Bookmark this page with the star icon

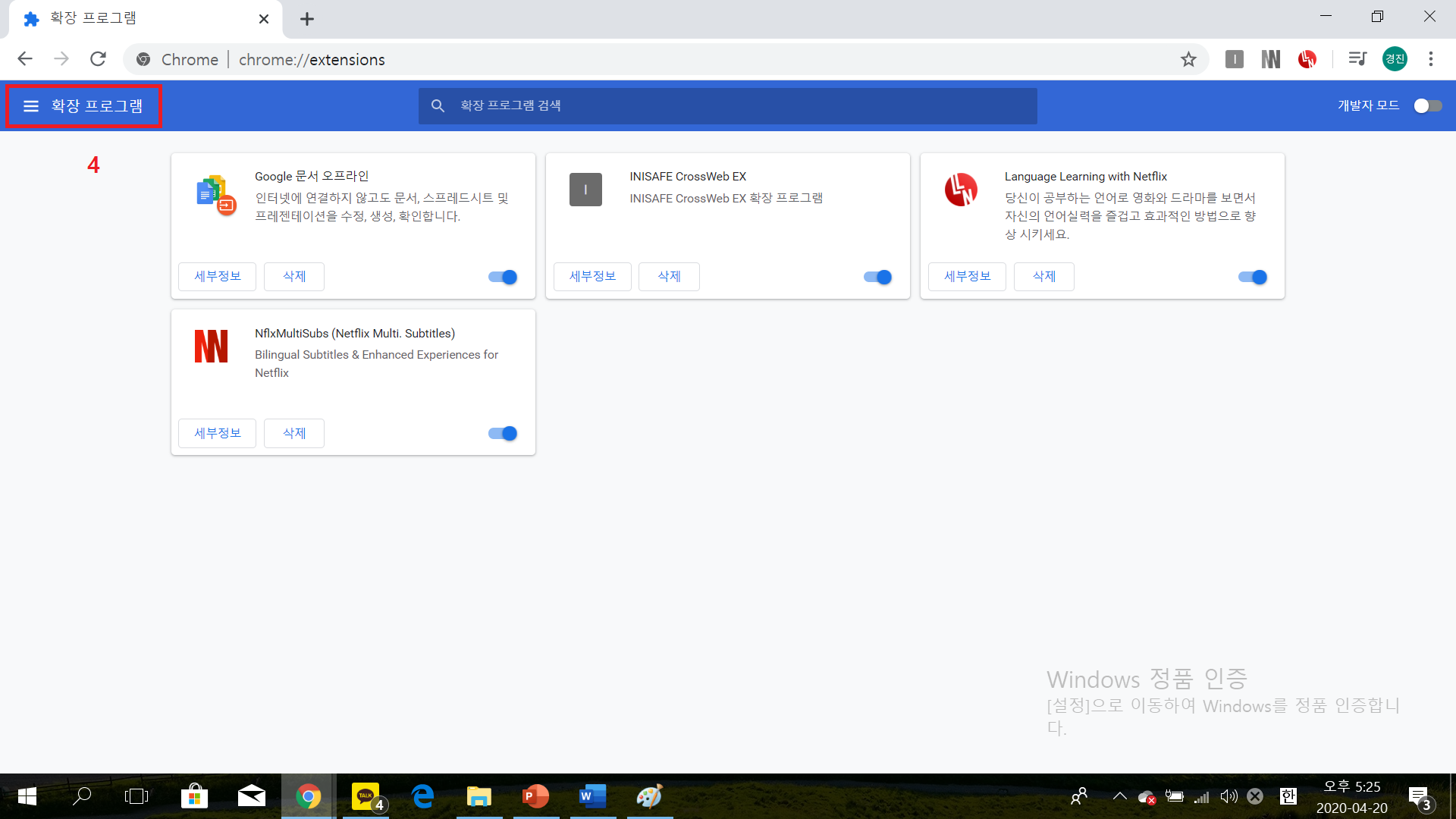click(1188, 59)
